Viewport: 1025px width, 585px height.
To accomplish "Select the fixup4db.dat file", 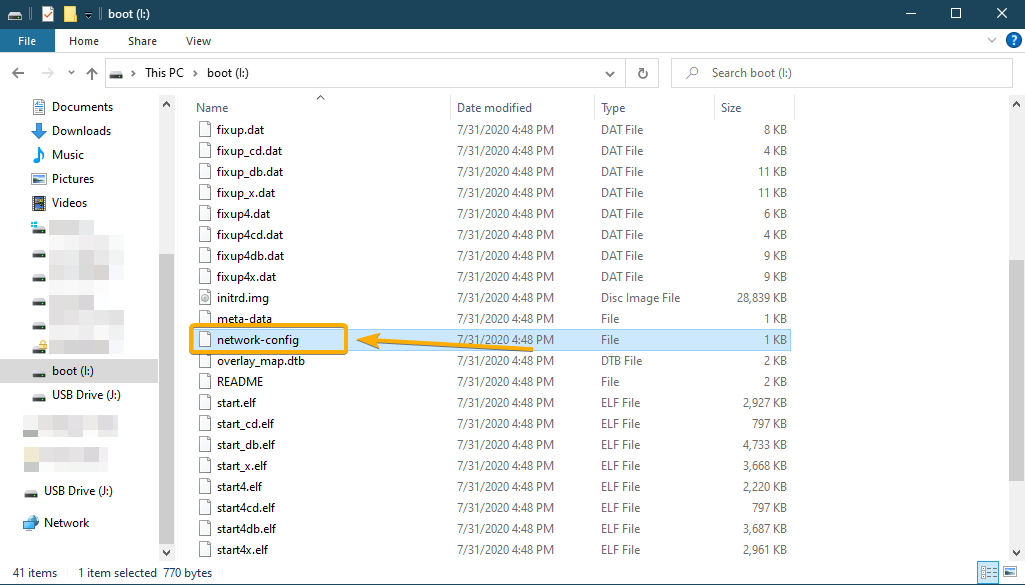I will 250,256.
